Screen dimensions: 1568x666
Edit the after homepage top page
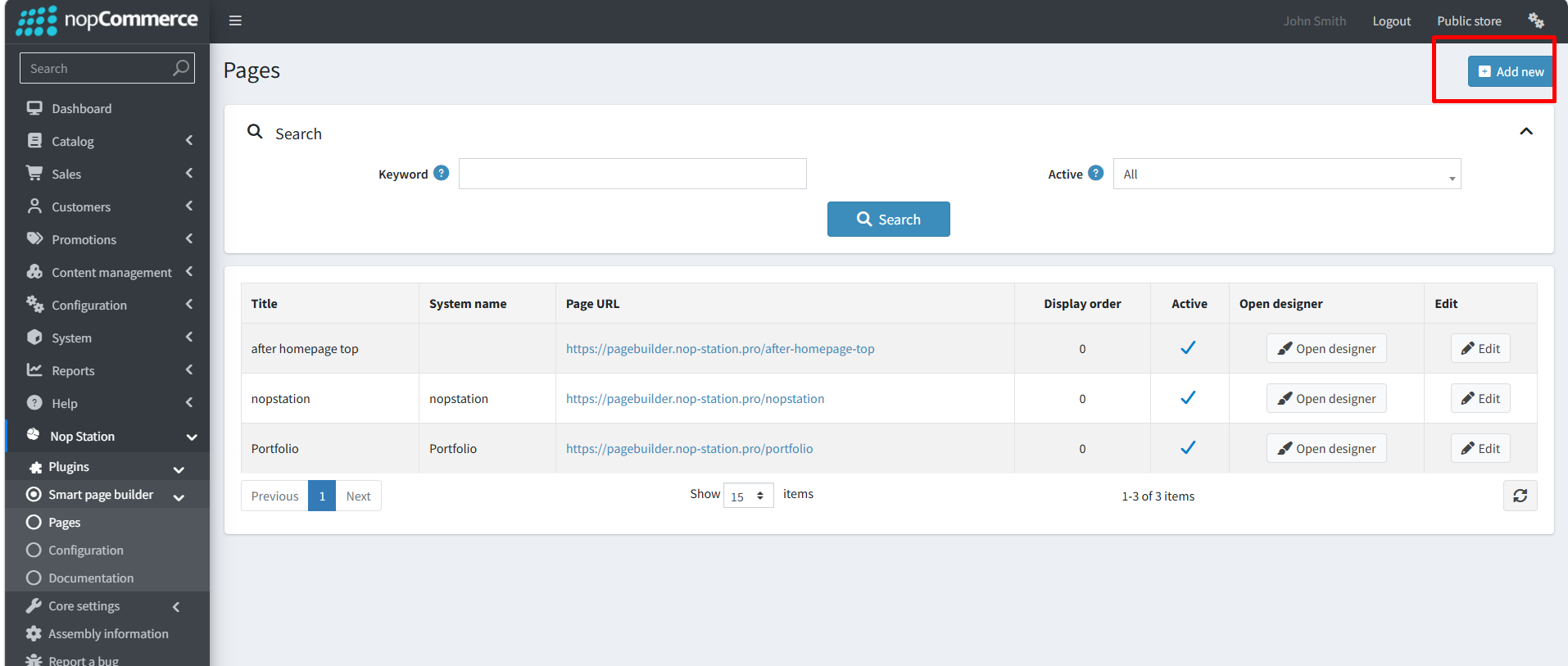click(x=1480, y=348)
